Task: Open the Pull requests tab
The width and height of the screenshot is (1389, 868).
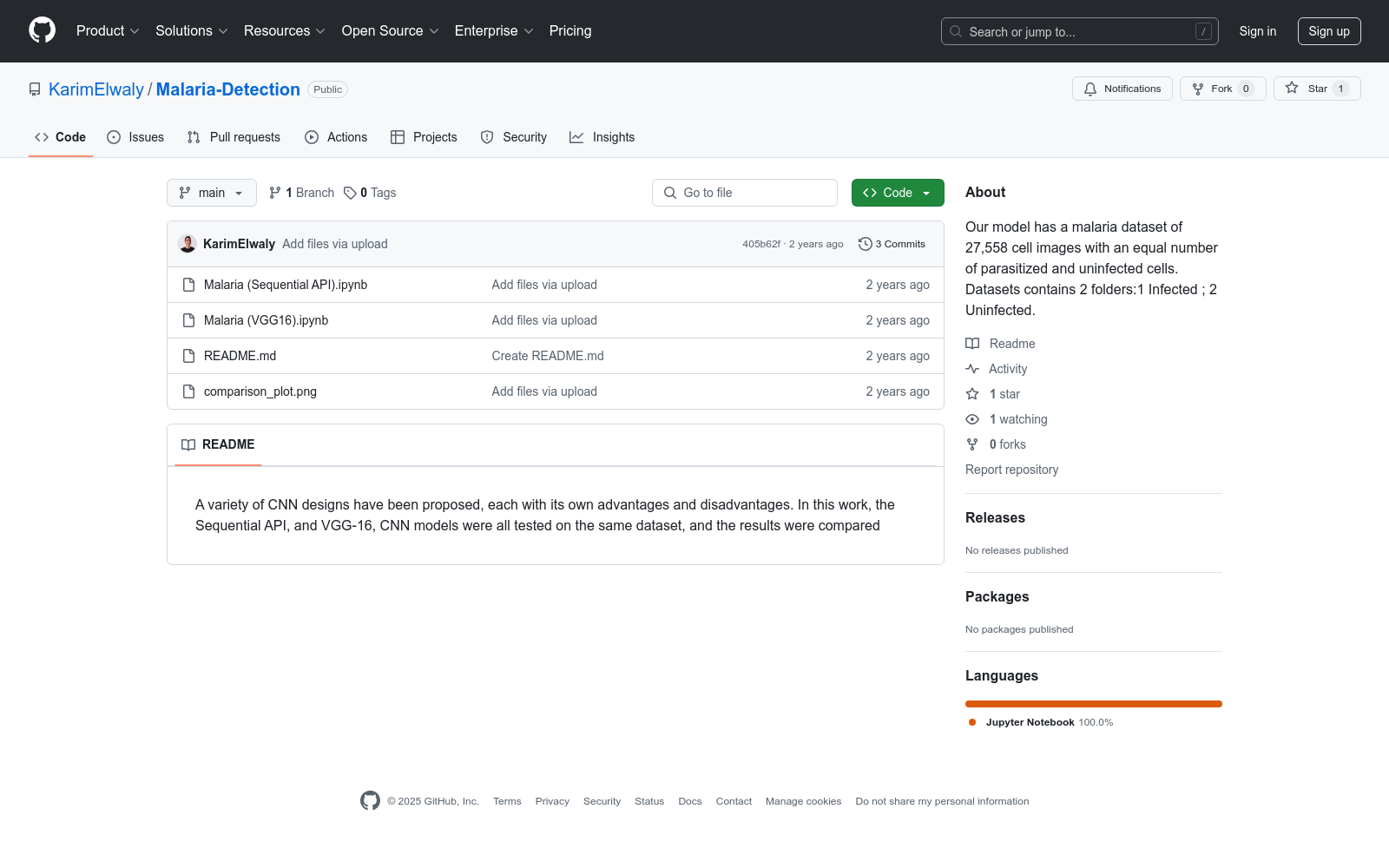Action: point(234,137)
